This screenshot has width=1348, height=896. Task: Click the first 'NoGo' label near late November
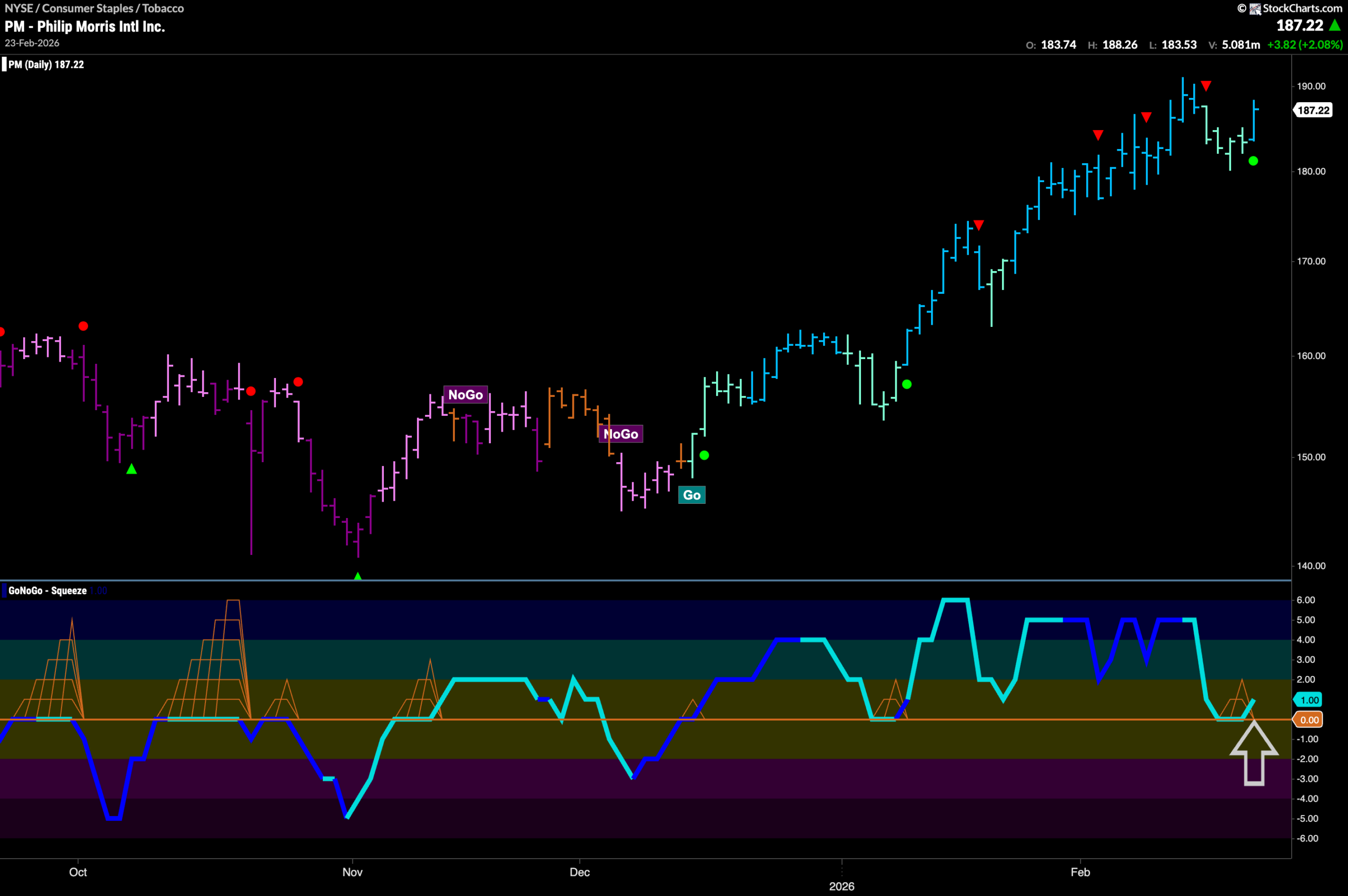(465, 394)
